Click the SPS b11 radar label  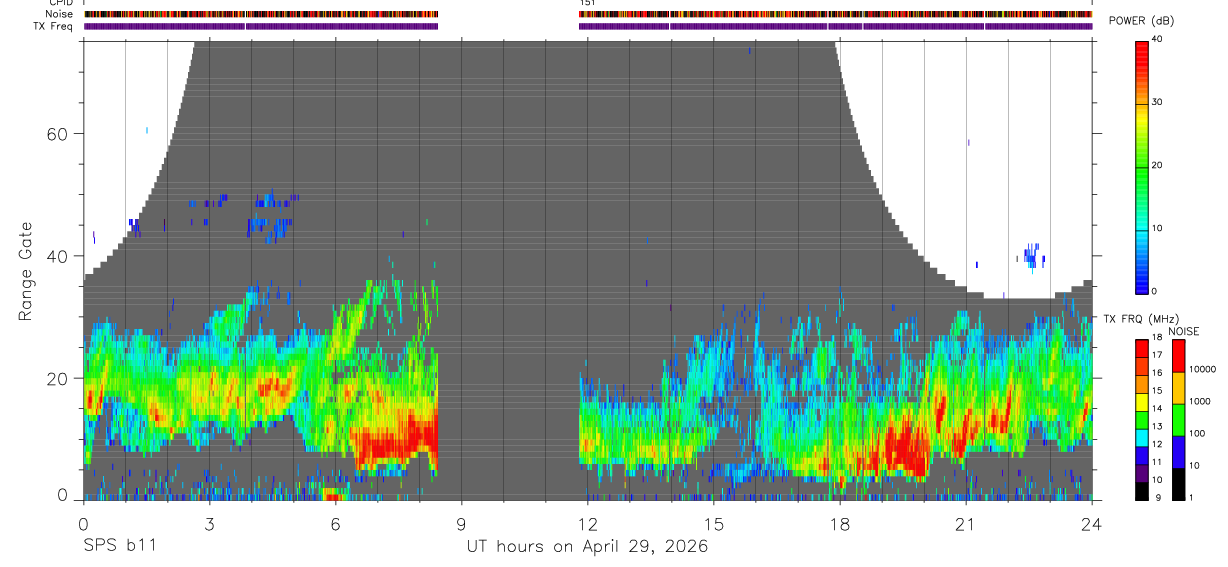pyautogui.click(x=119, y=547)
